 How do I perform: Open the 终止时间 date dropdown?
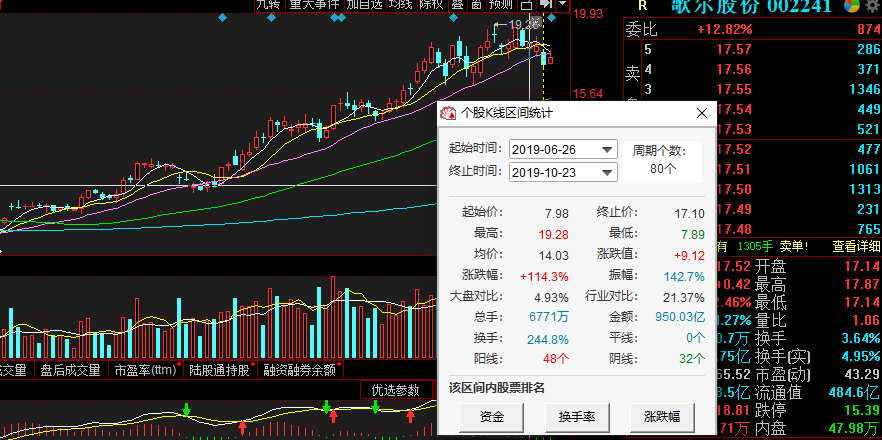click(607, 172)
